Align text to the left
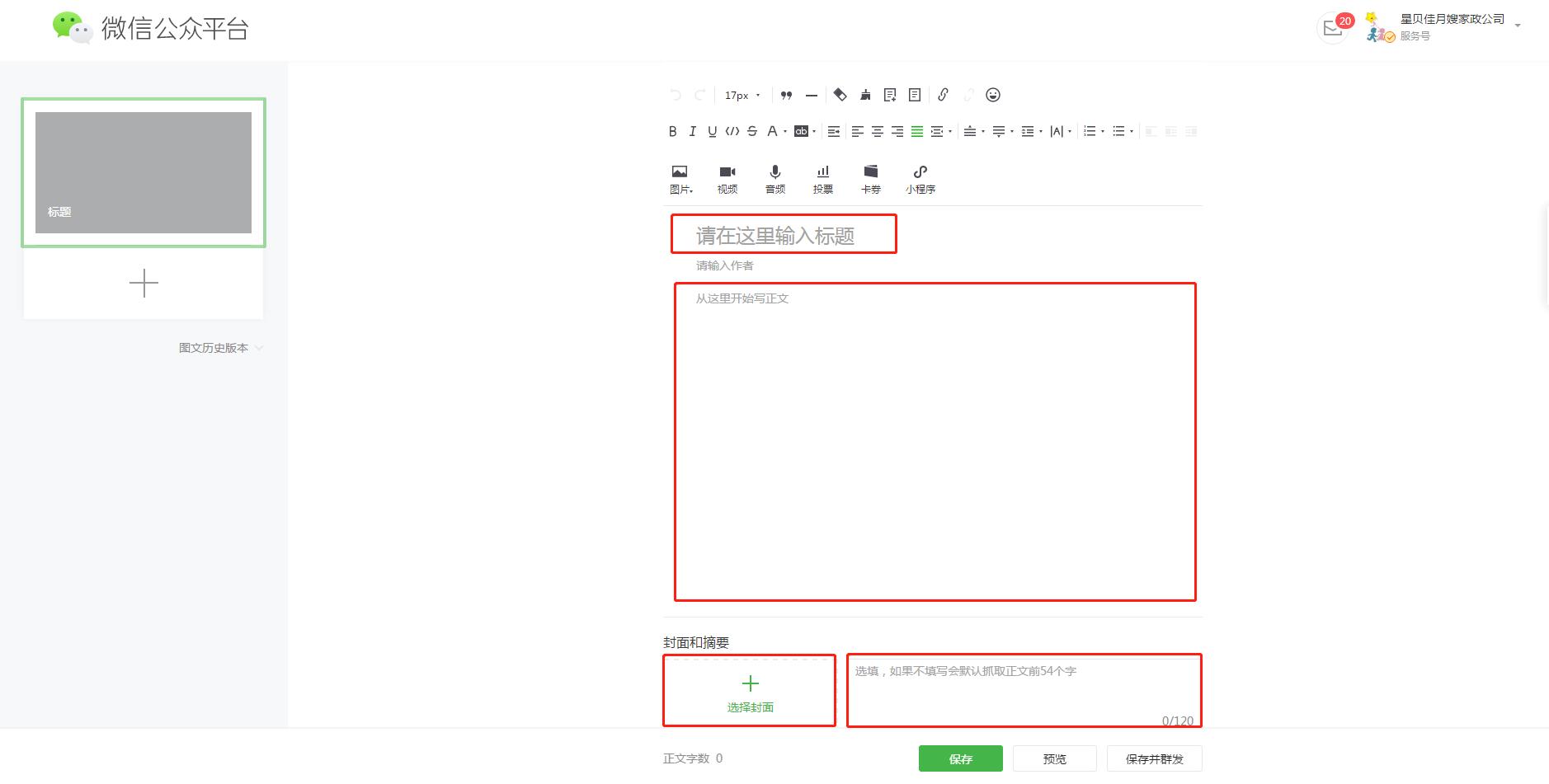The height and width of the screenshot is (784, 1549). tap(858, 131)
